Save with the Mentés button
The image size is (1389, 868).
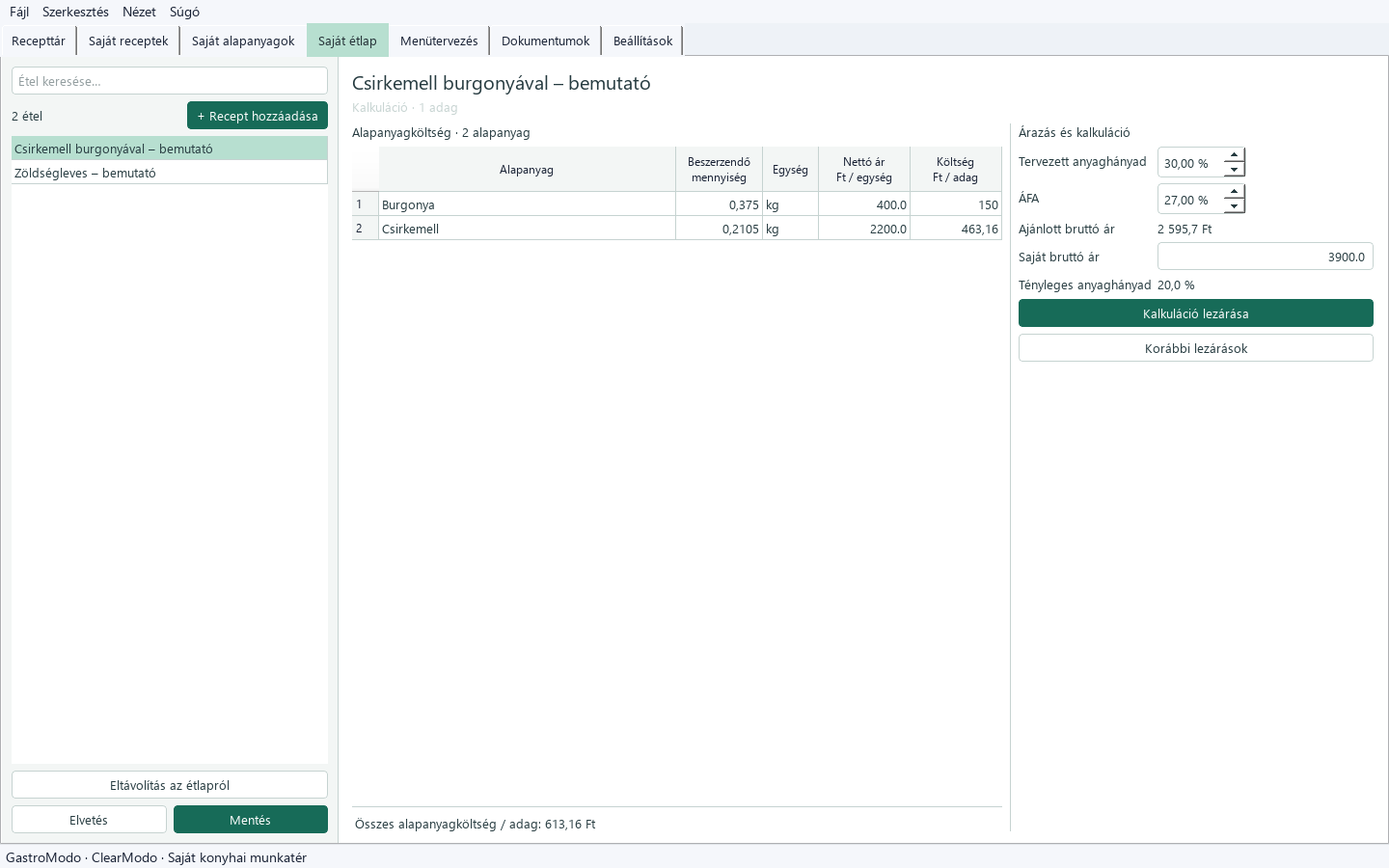pos(251,820)
